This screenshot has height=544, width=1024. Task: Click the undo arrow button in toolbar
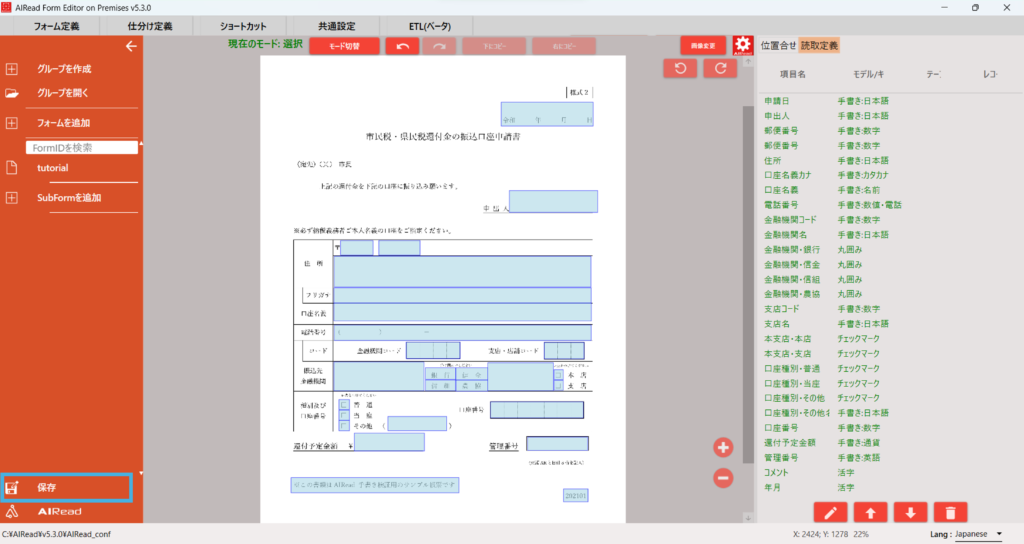pyautogui.click(x=402, y=46)
